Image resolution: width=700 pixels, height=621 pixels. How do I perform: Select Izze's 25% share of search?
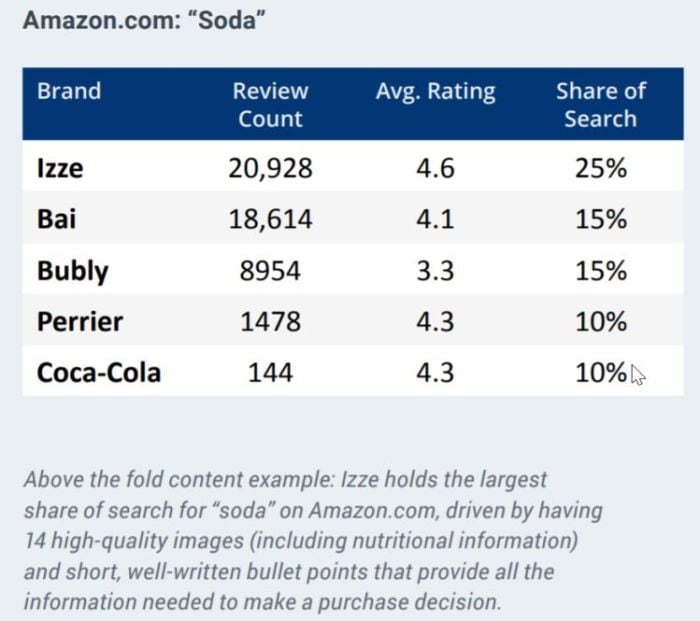click(x=600, y=169)
